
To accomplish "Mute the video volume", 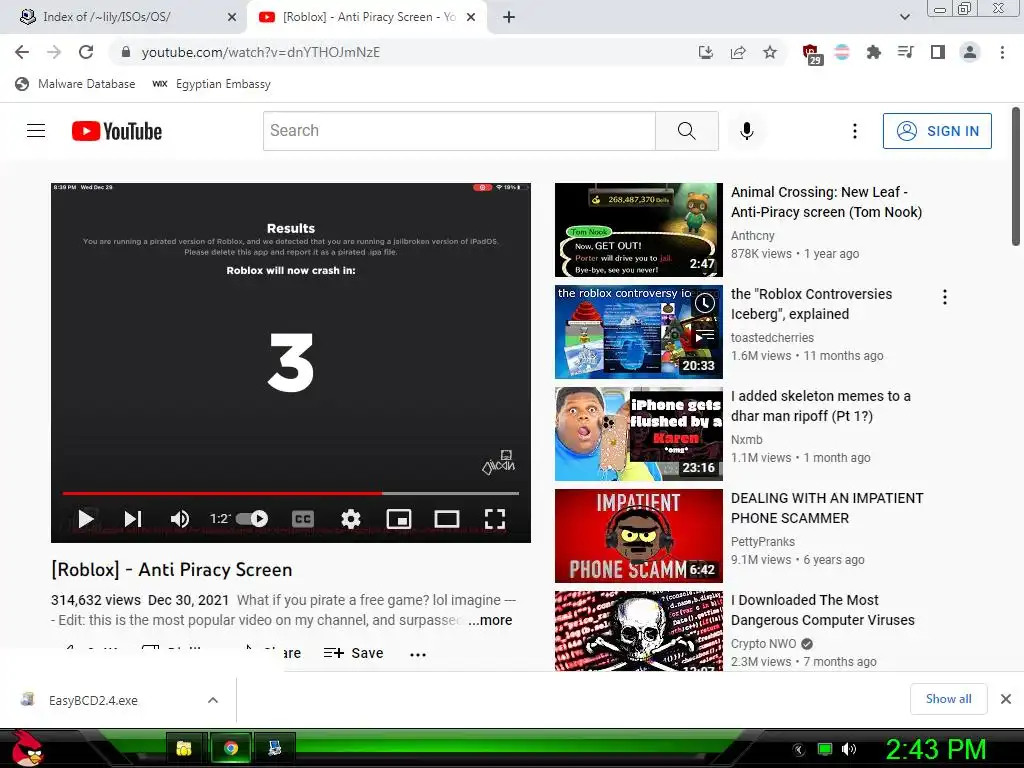I will 180,519.
